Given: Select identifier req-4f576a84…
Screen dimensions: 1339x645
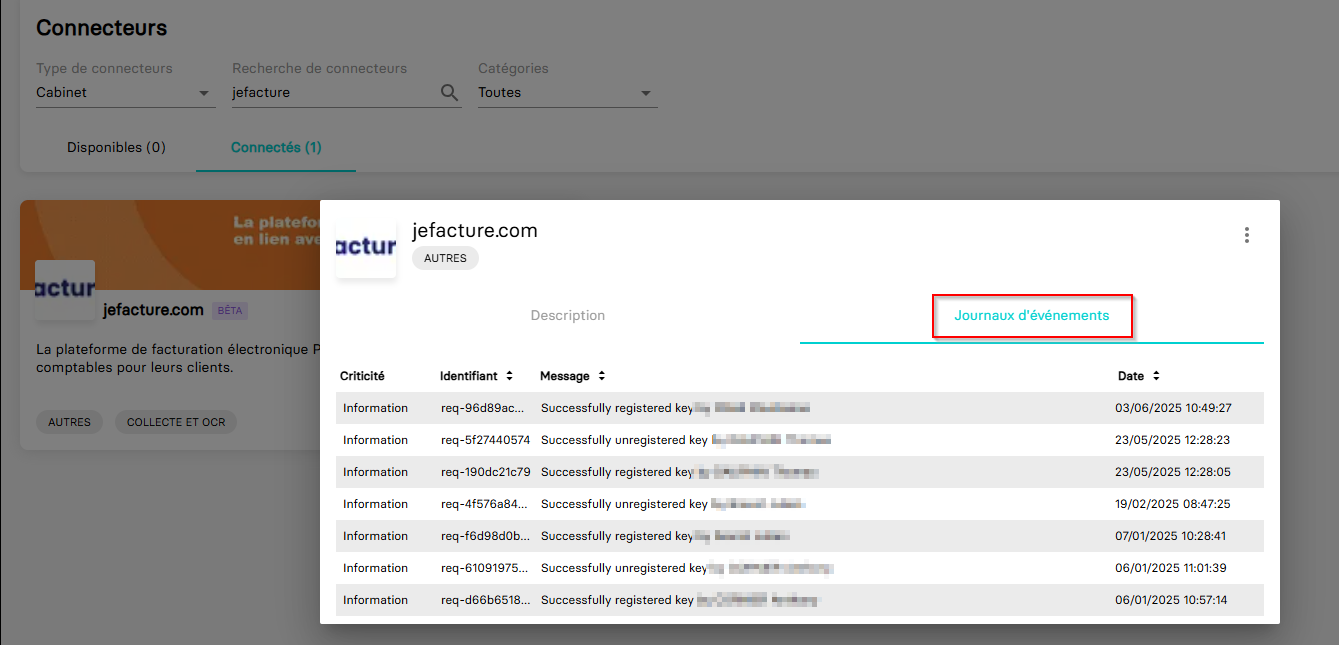Looking at the screenshot, I should pos(485,504).
